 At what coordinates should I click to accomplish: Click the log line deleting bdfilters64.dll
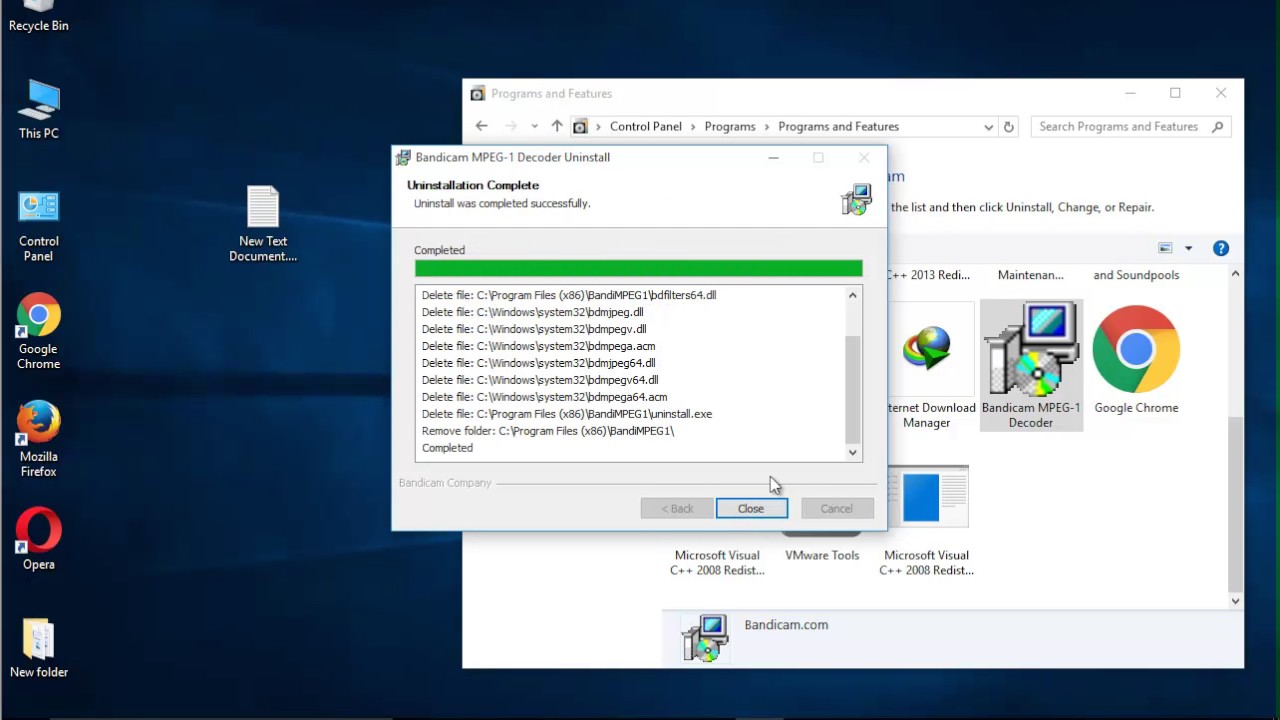569,295
